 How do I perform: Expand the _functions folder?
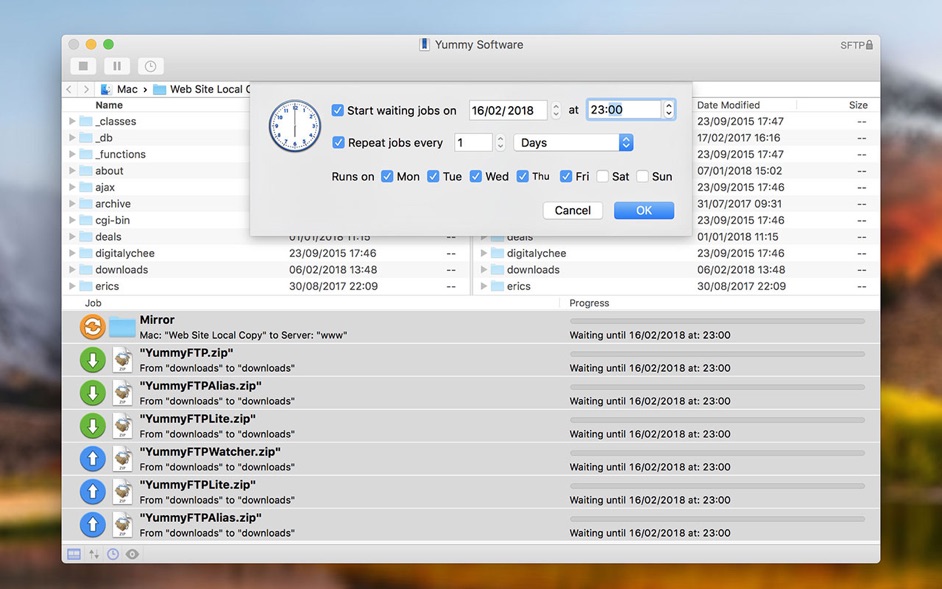click(x=72, y=154)
